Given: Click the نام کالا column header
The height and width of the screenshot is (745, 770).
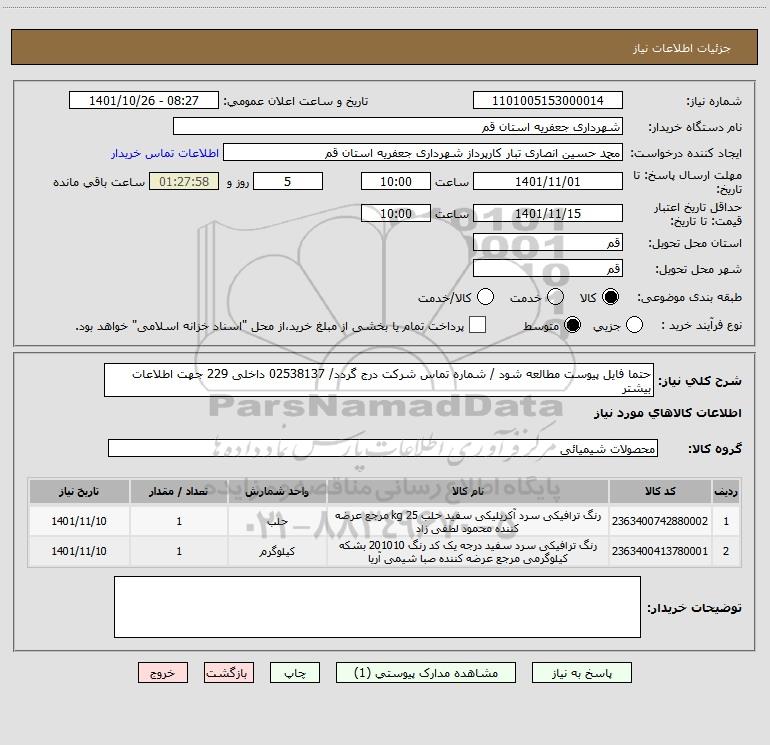Looking at the screenshot, I should (x=468, y=492).
